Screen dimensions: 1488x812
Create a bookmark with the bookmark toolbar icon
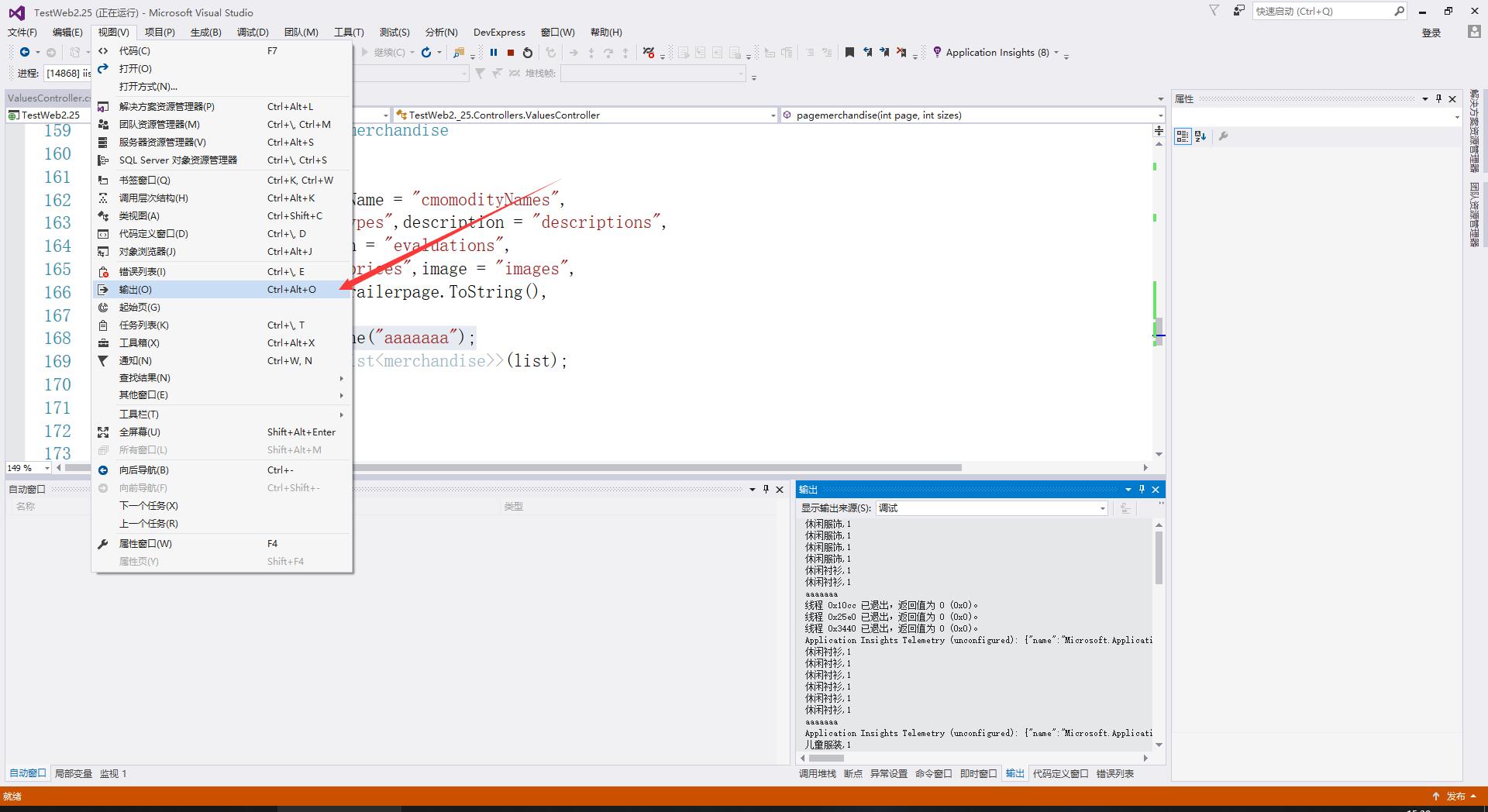[x=849, y=52]
